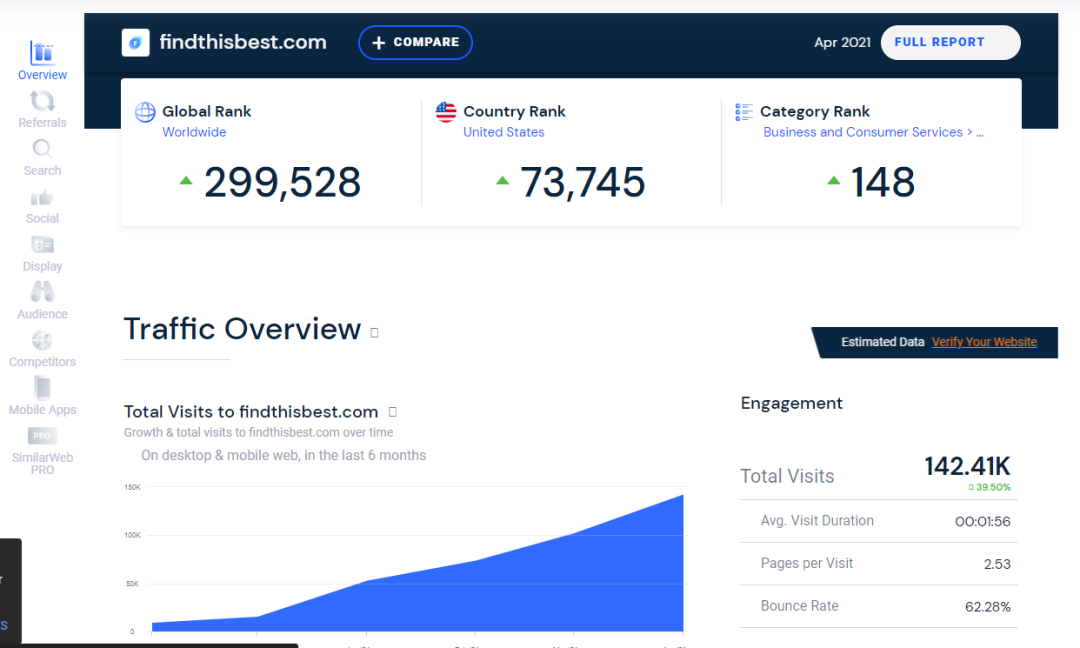Click the Apr 2021 date label
The image size is (1080, 648).
tap(842, 42)
